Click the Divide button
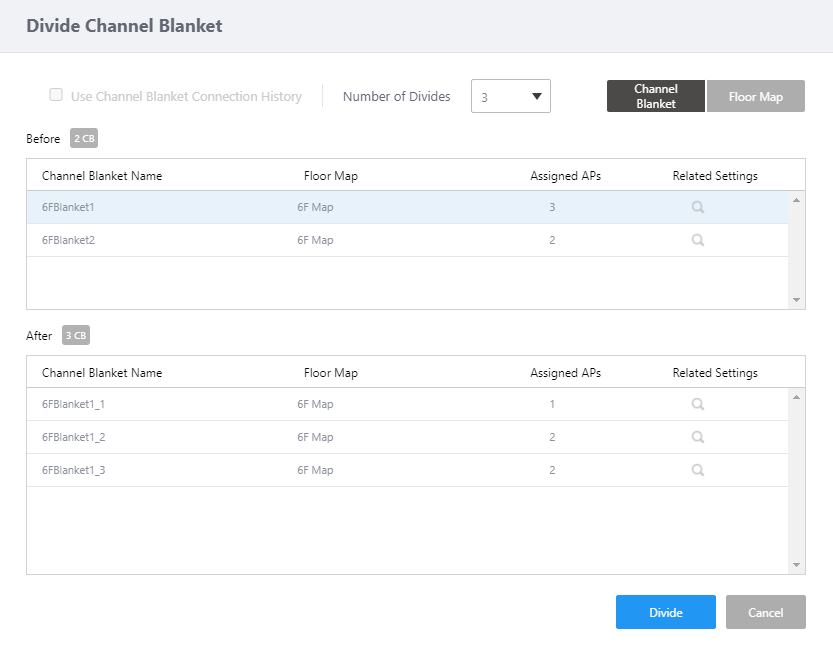 (665, 612)
